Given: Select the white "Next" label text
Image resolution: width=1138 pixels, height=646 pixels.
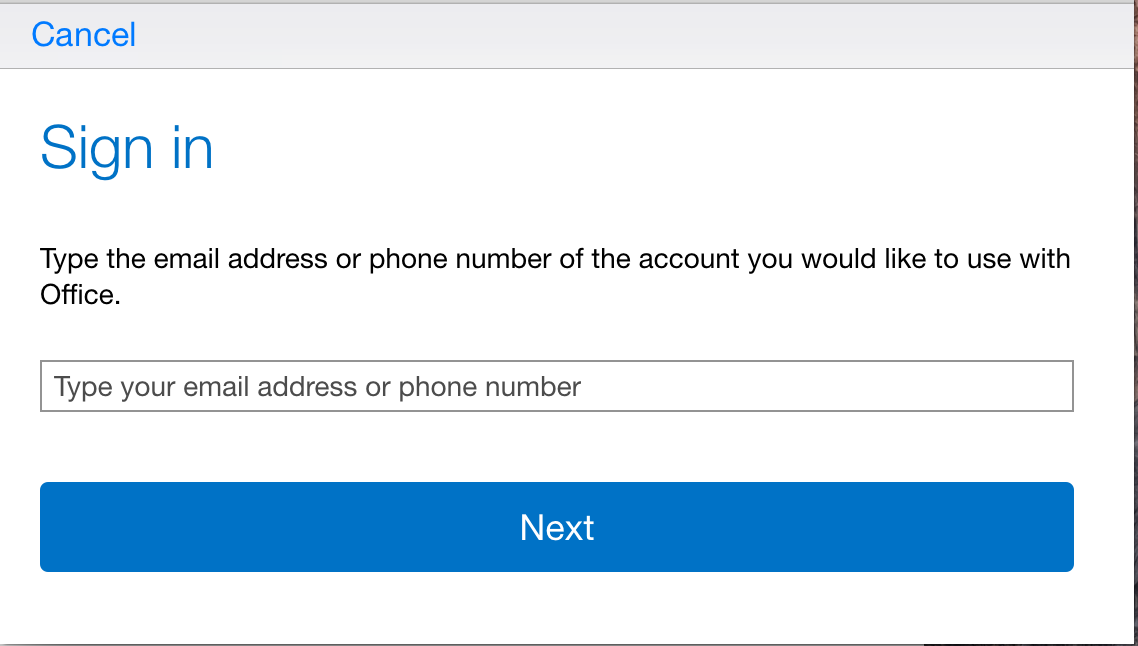Looking at the screenshot, I should [557, 528].
